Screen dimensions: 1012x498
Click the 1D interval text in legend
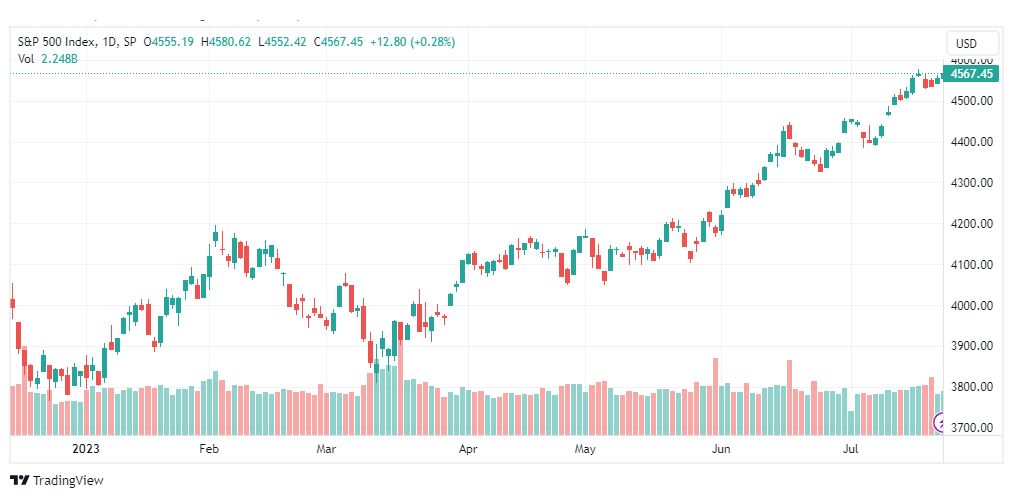pyautogui.click(x=110, y=42)
